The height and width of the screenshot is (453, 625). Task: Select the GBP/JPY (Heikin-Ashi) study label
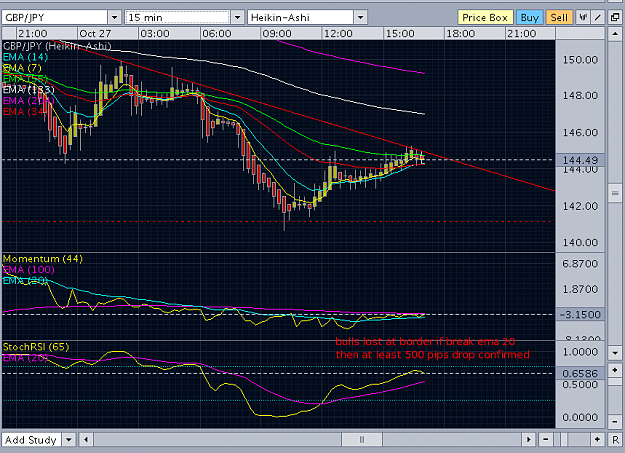57,46
